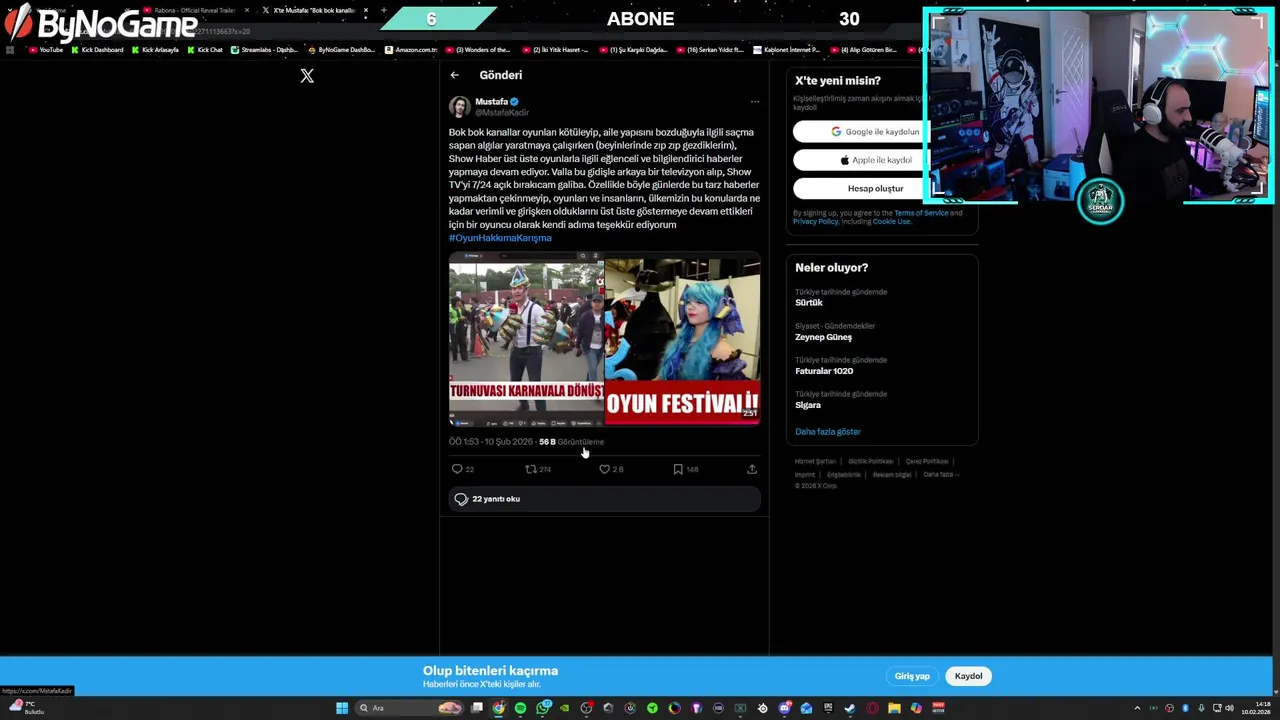Open the three-dot more menu on the post

tap(755, 102)
